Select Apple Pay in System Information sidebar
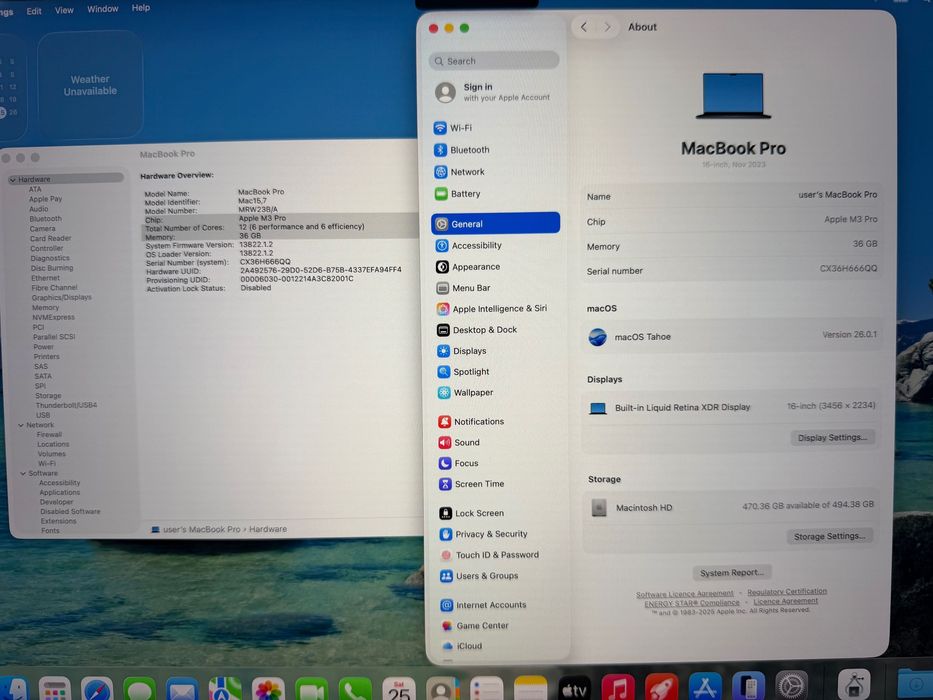The width and height of the screenshot is (933, 700). click(45, 199)
